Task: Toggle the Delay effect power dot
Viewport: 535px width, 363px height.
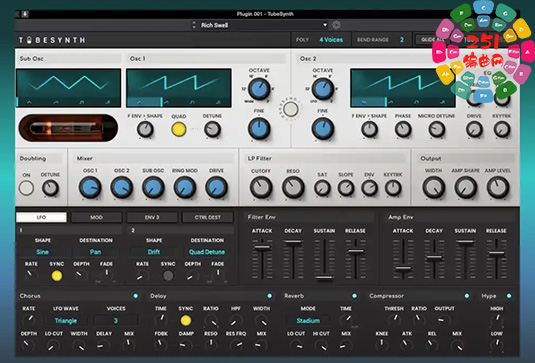Action: coord(270,296)
